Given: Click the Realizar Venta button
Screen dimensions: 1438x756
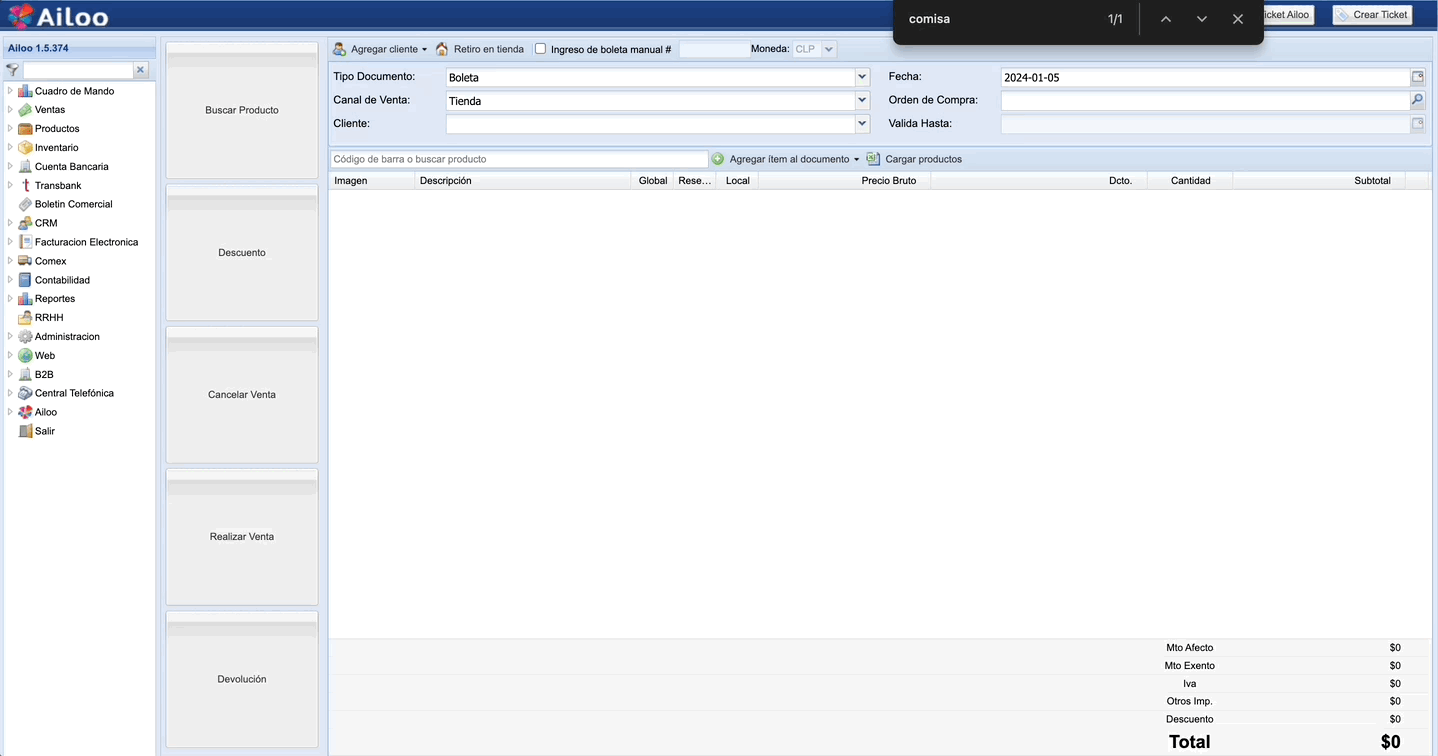Looking at the screenshot, I should (242, 537).
